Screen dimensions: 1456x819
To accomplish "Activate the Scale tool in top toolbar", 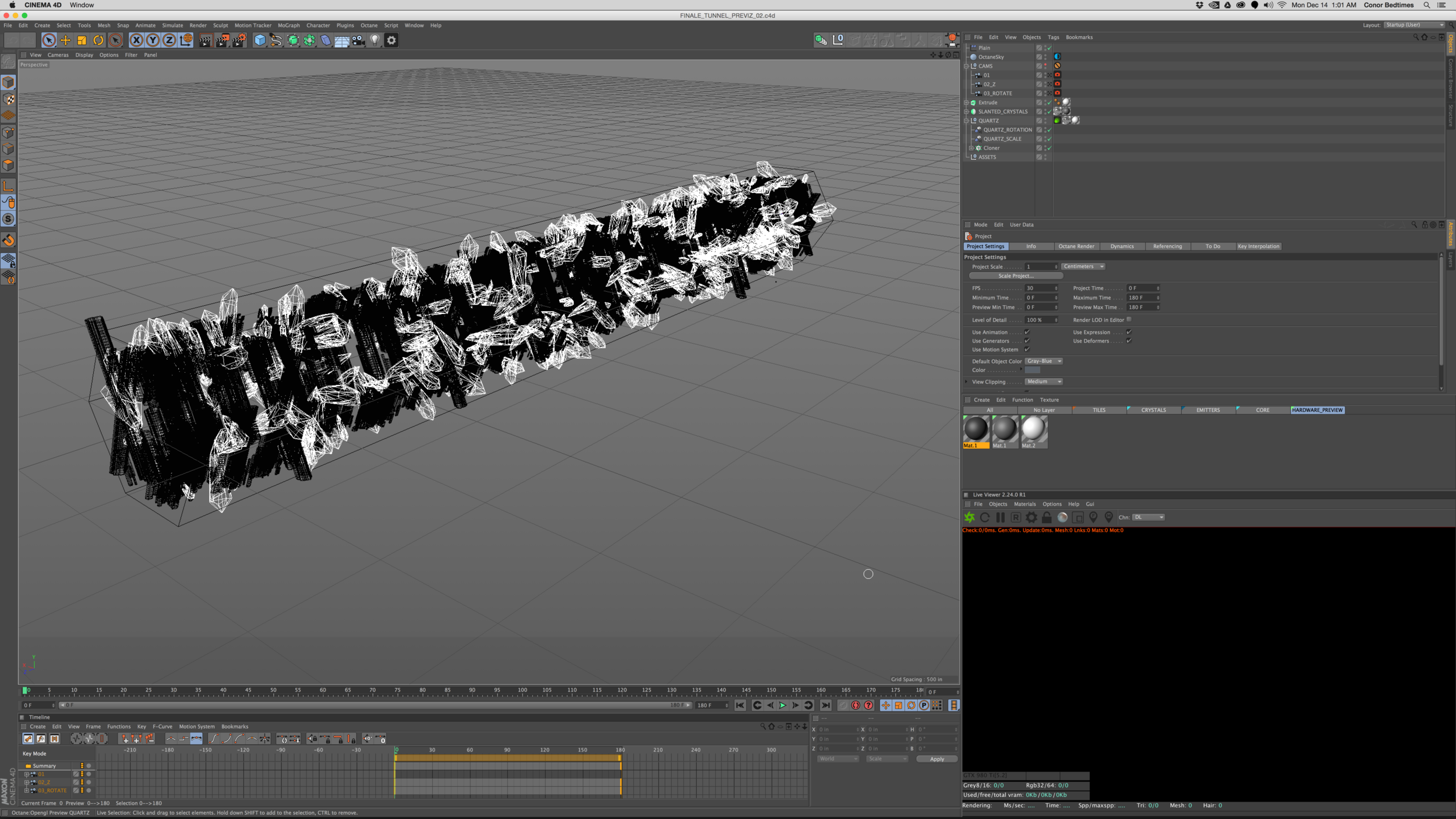I will pos(82,40).
